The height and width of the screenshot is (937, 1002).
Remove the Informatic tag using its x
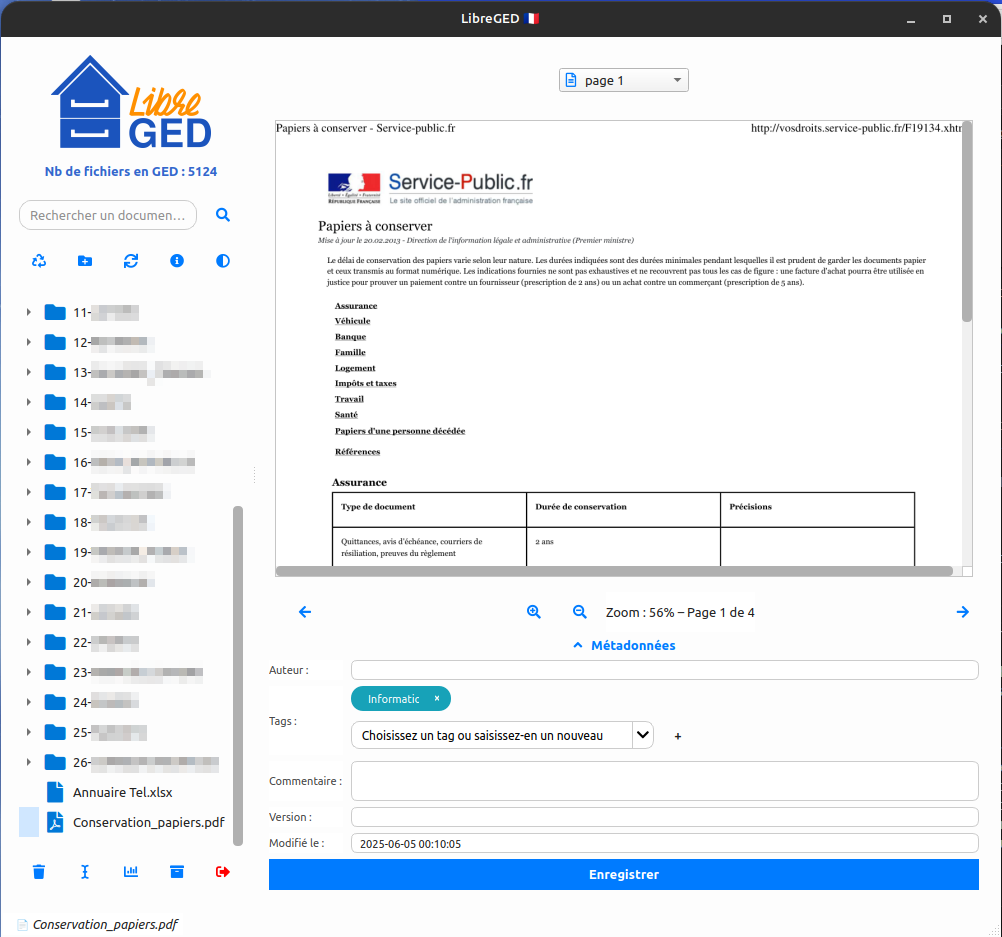point(437,699)
